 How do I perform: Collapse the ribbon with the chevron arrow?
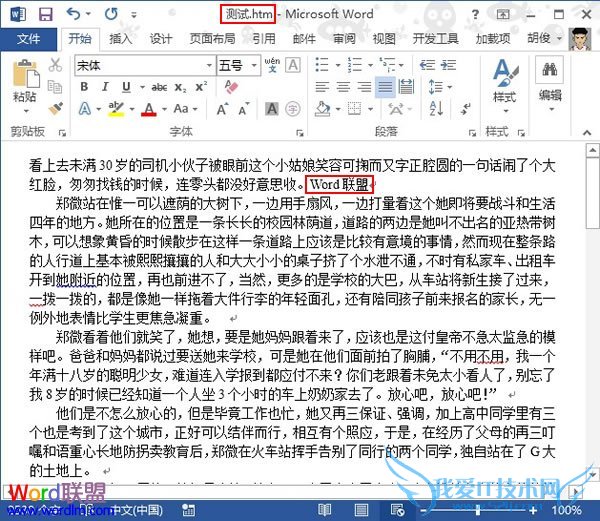click(x=587, y=132)
